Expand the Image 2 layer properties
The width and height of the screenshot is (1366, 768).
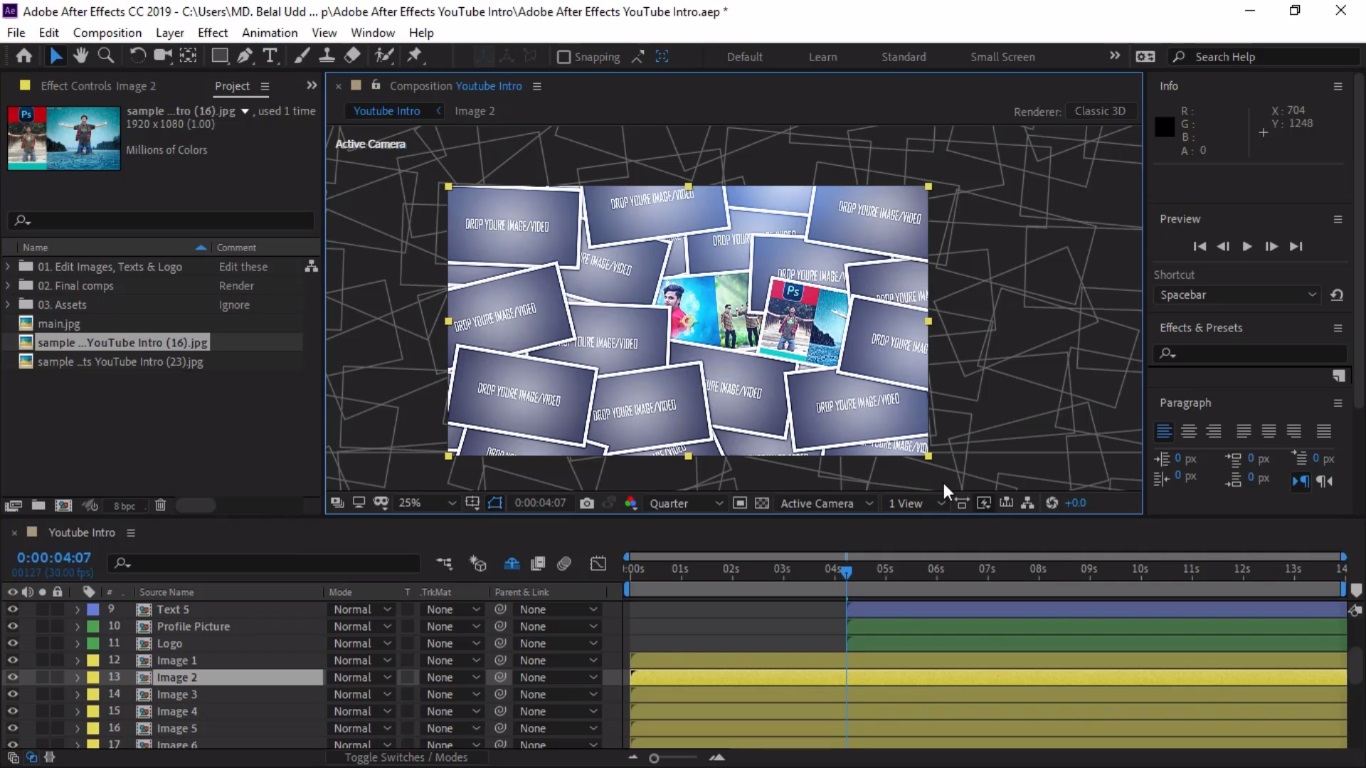pyautogui.click(x=77, y=677)
